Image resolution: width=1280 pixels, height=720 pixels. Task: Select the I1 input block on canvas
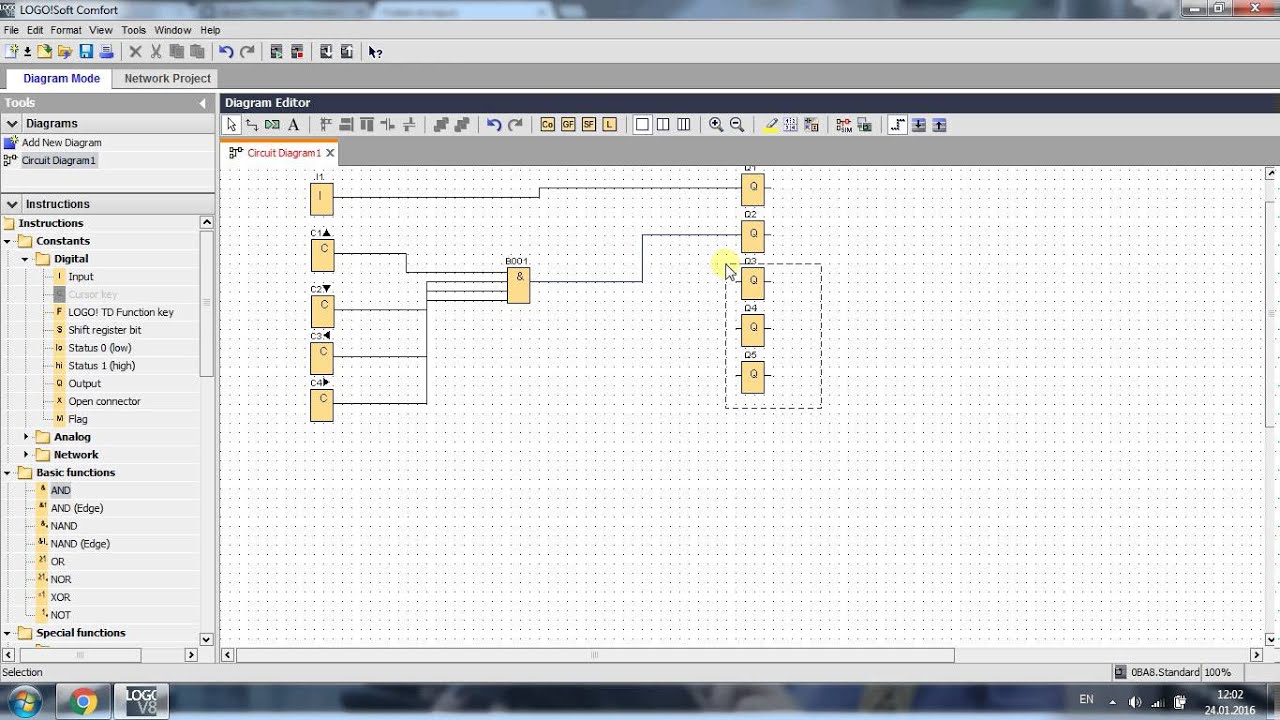pos(321,198)
